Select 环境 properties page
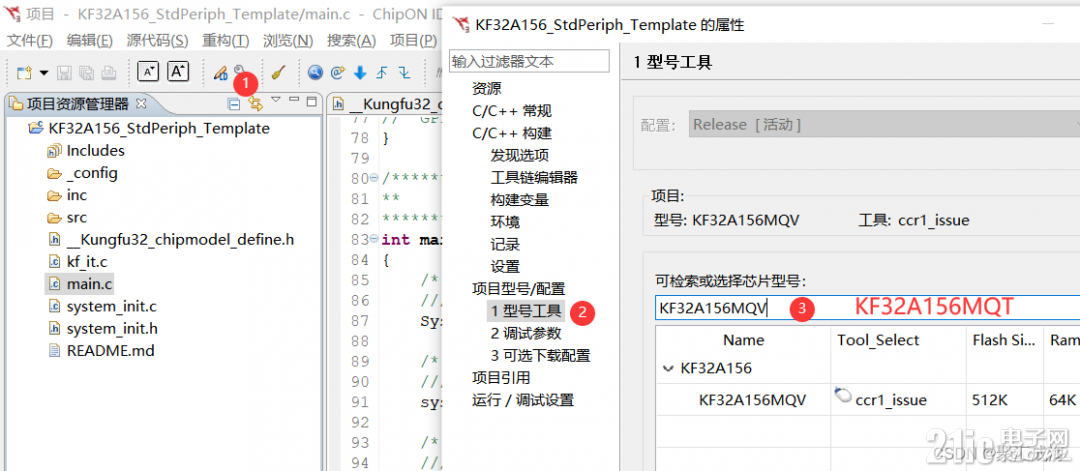Image resolution: width=1080 pixels, height=471 pixels. click(x=505, y=222)
